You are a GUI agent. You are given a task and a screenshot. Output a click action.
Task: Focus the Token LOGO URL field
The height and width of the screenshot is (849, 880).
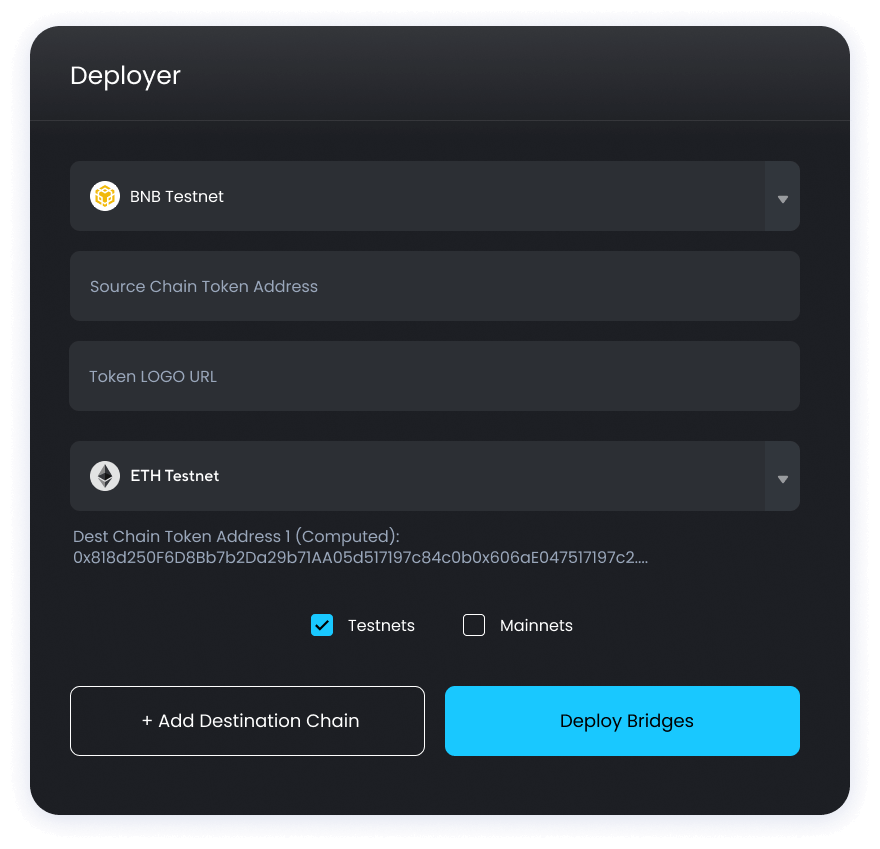(x=434, y=376)
